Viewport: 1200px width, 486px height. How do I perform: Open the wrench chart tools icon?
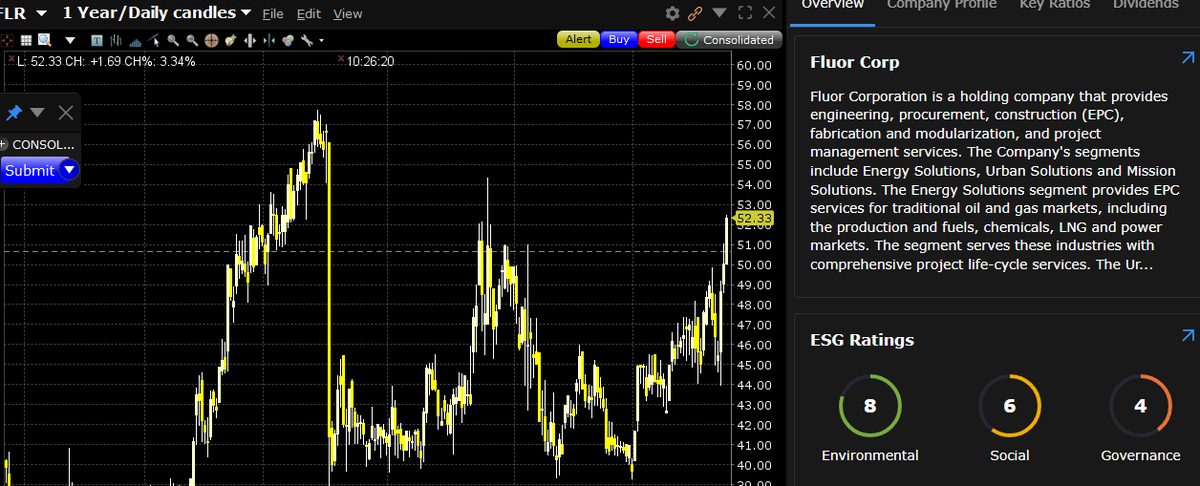(x=307, y=40)
